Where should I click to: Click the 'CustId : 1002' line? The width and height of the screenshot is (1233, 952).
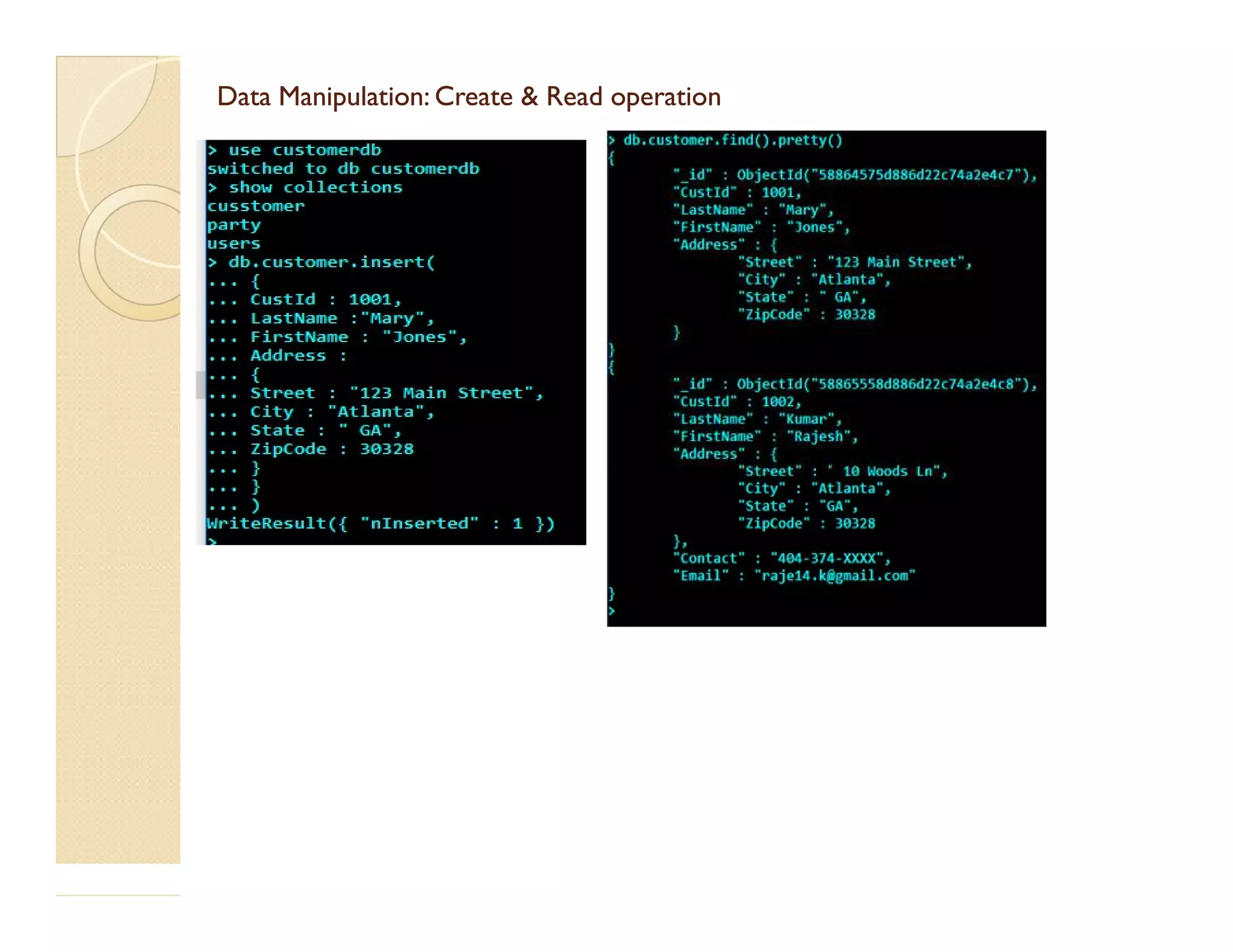(737, 401)
